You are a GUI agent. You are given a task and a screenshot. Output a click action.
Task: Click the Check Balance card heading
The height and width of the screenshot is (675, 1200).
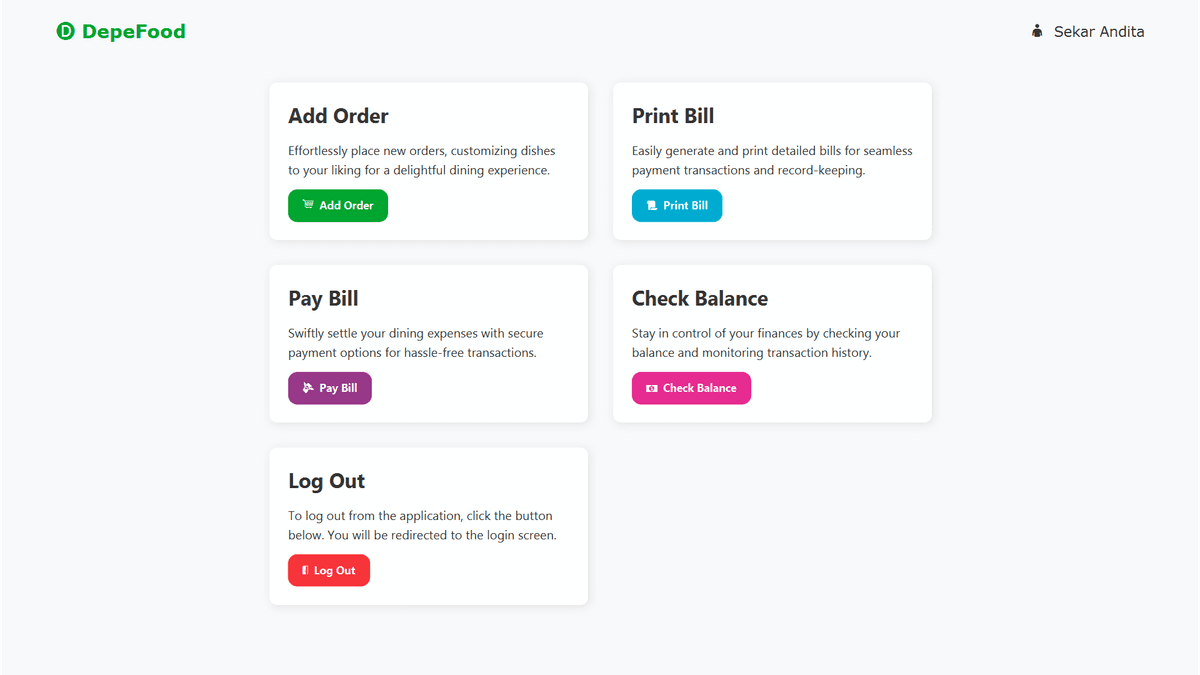point(700,299)
